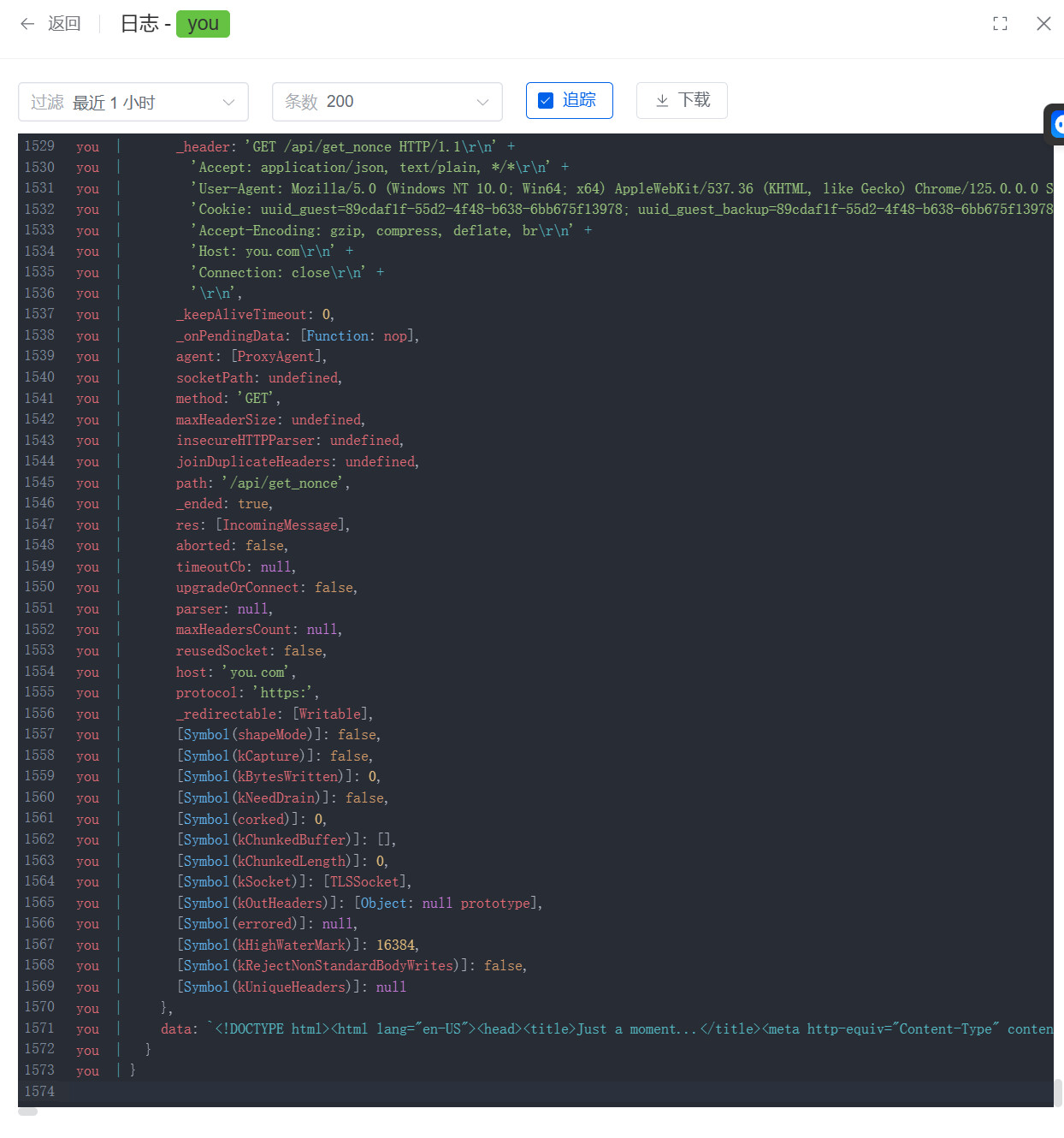This screenshot has height=1138, width=1064.
Task: Open the 过滤 time range dropdown
Action: tap(133, 102)
